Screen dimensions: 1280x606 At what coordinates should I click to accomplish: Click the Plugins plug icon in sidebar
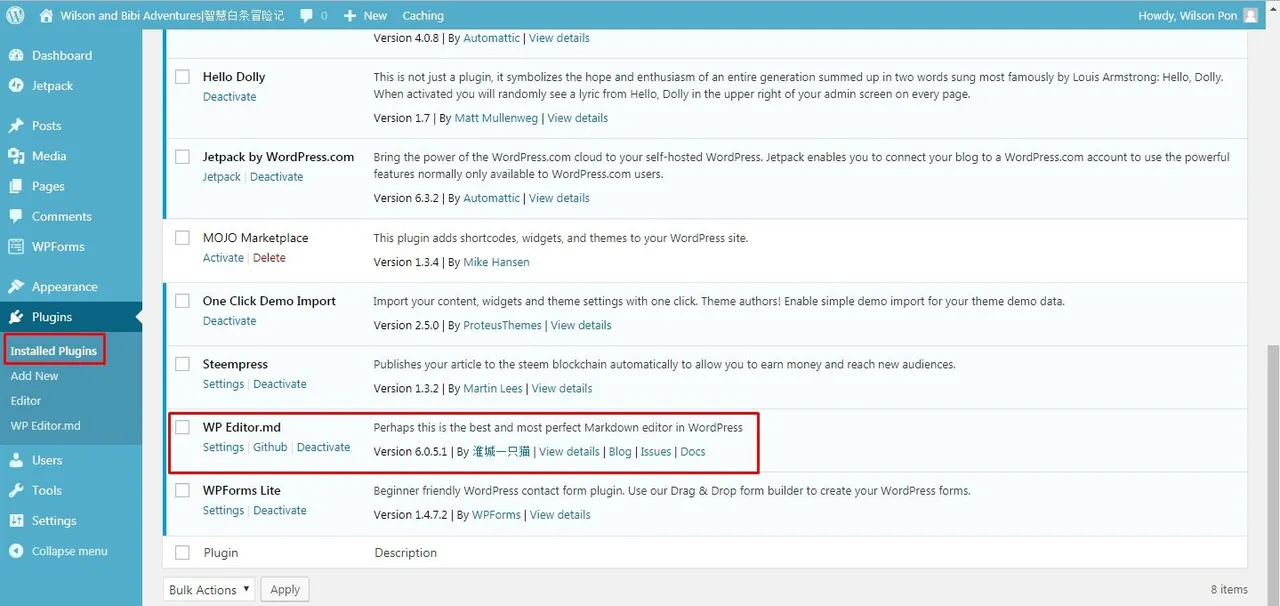tap(16, 317)
